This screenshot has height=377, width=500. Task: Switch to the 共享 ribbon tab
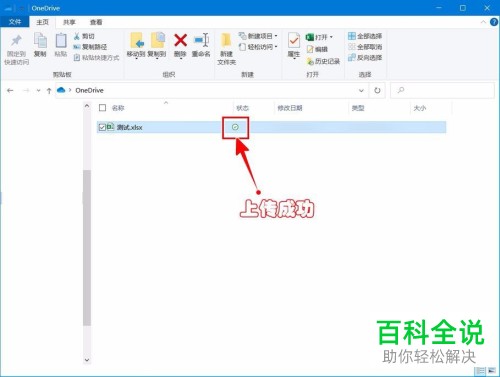click(x=69, y=22)
